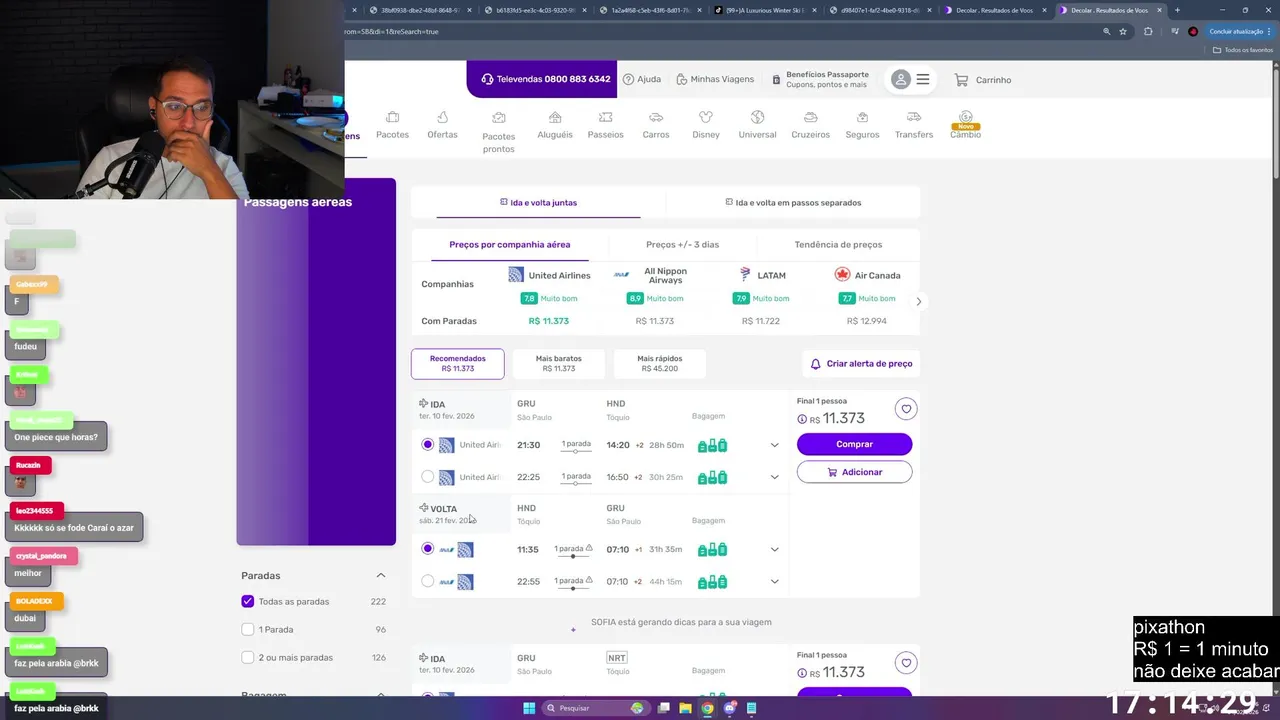The image size is (1280, 720).
Task: Select the 22:25 outbound flight radio
Action: (428, 477)
